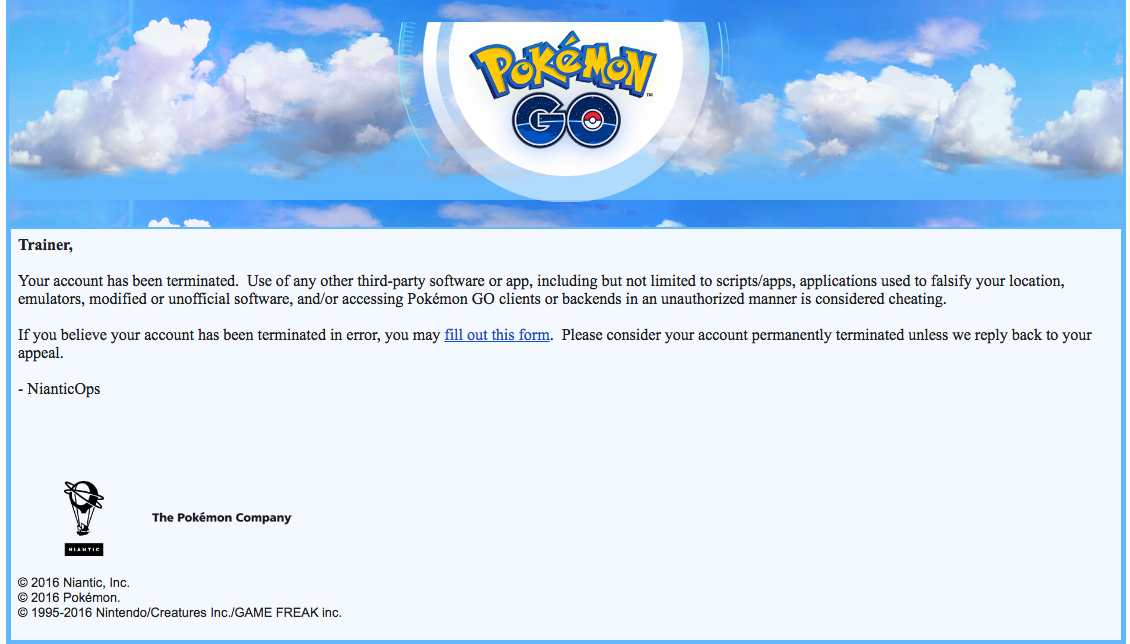Click the word 'cheating' ending the first paragraph
The image size is (1130, 644).
pyautogui.click(x=915, y=299)
